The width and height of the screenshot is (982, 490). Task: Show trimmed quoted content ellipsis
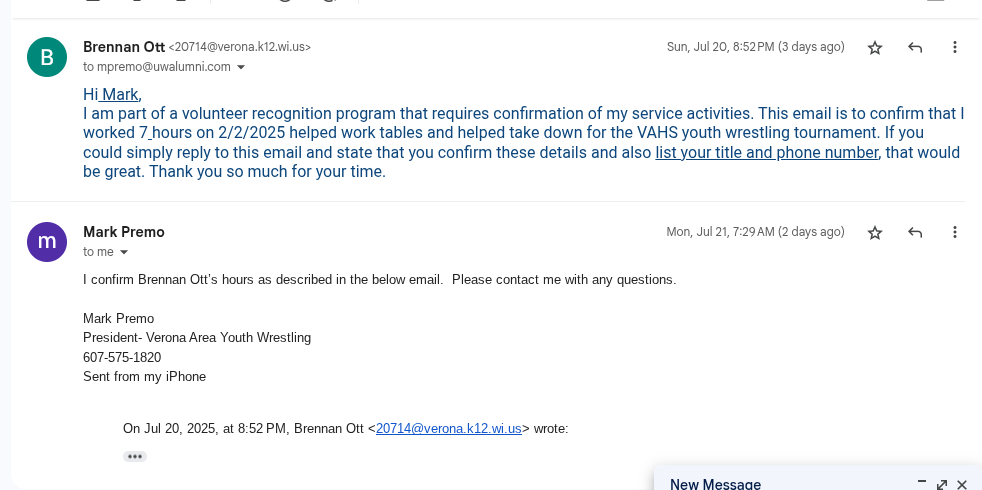(x=135, y=456)
